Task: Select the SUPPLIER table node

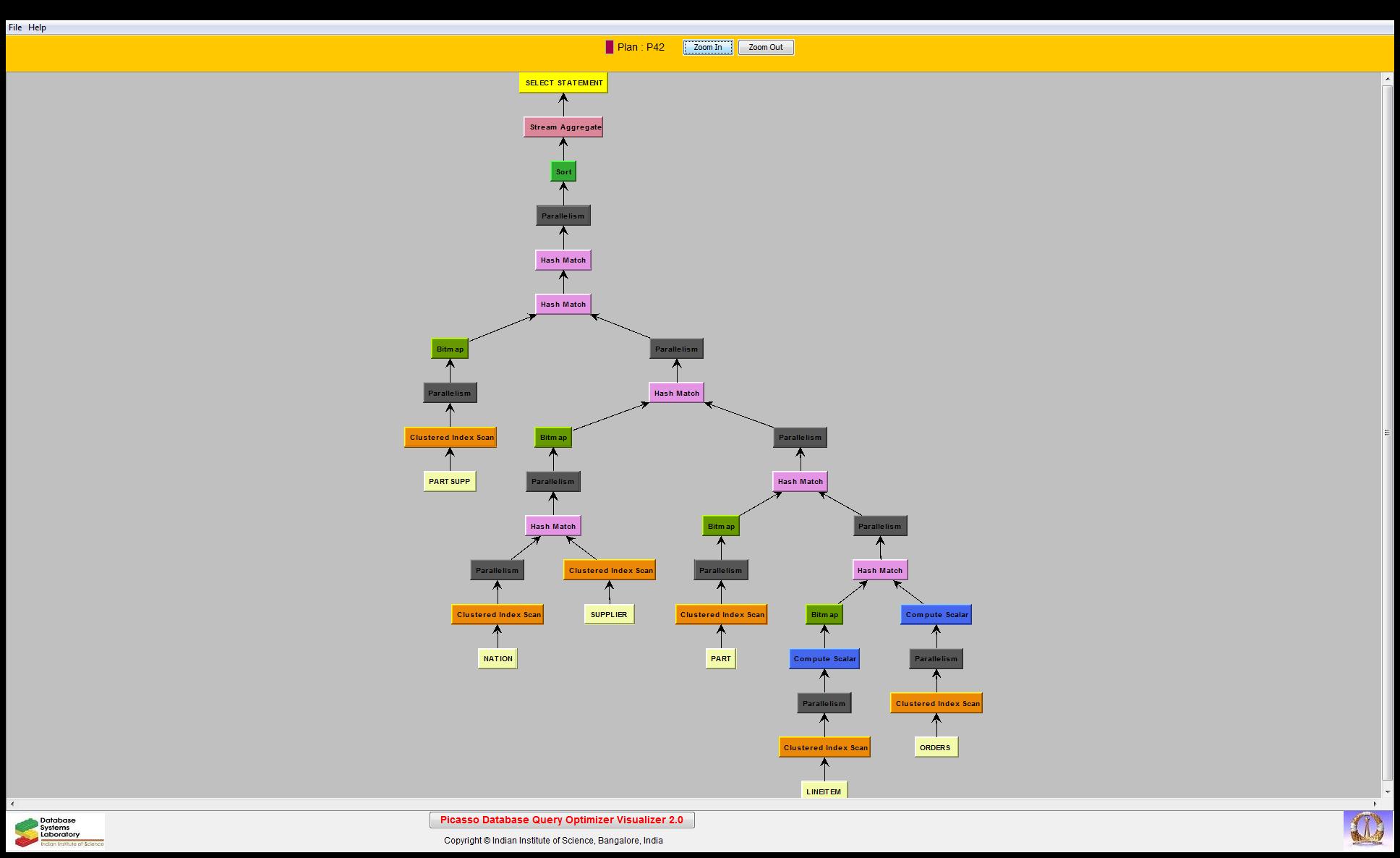Action: (609, 614)
